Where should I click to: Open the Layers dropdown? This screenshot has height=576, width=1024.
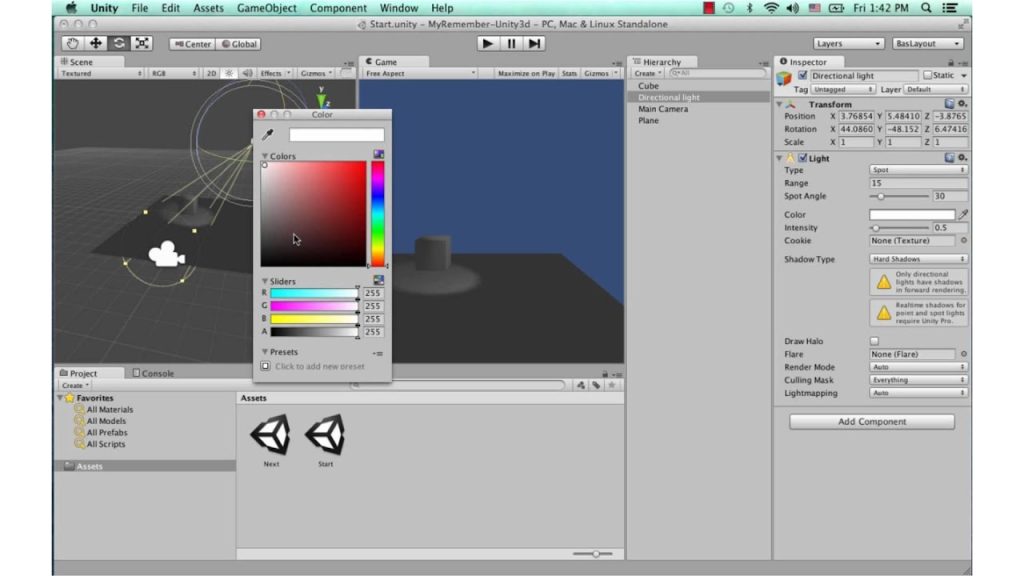coord(848,43)
